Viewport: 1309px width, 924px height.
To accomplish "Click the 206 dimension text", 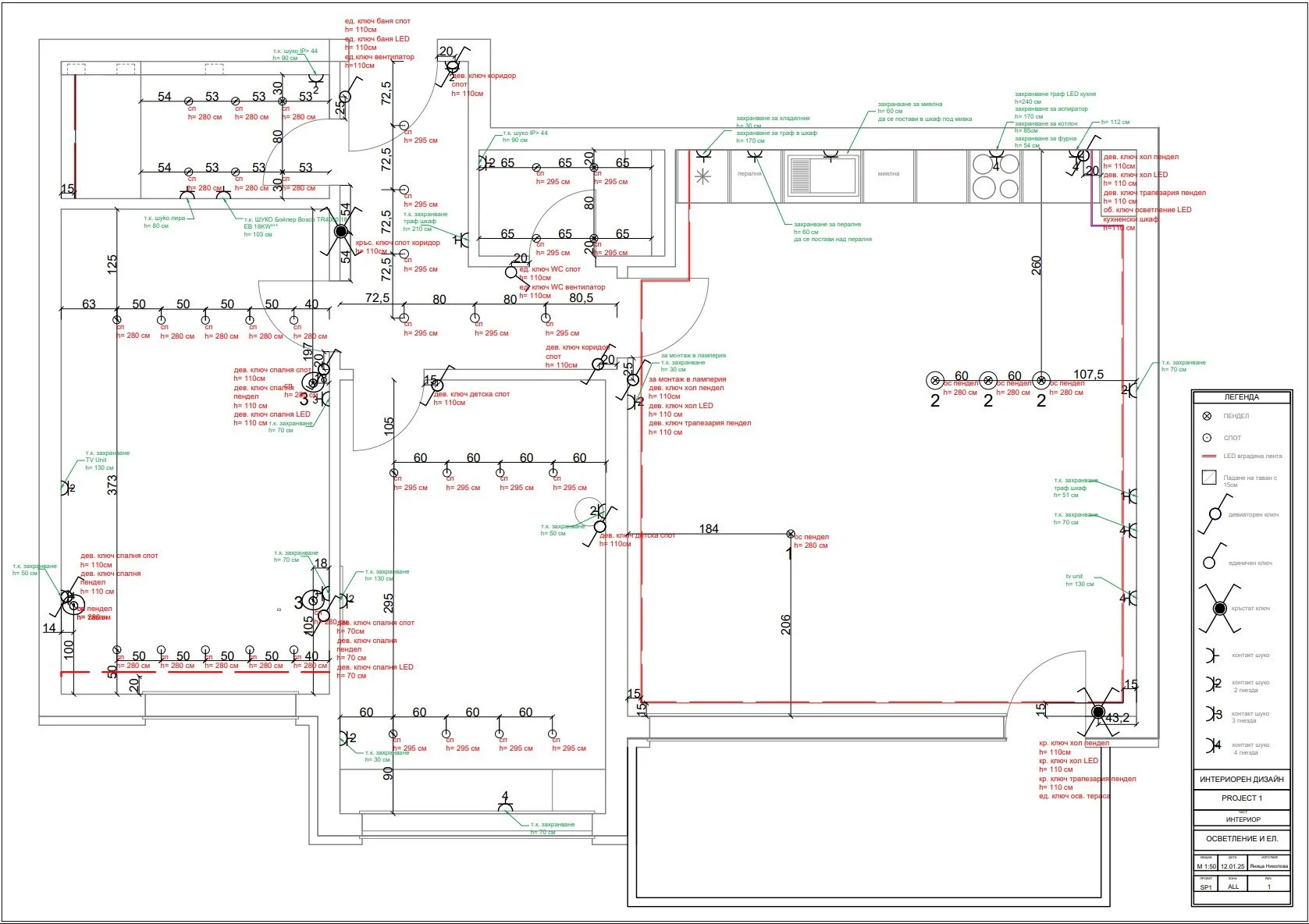I will click(x=785, y=624).
